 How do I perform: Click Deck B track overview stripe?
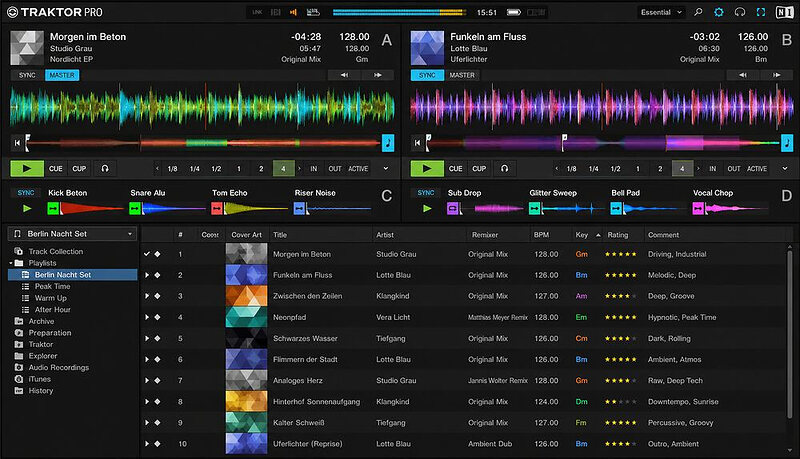[603, 143]
